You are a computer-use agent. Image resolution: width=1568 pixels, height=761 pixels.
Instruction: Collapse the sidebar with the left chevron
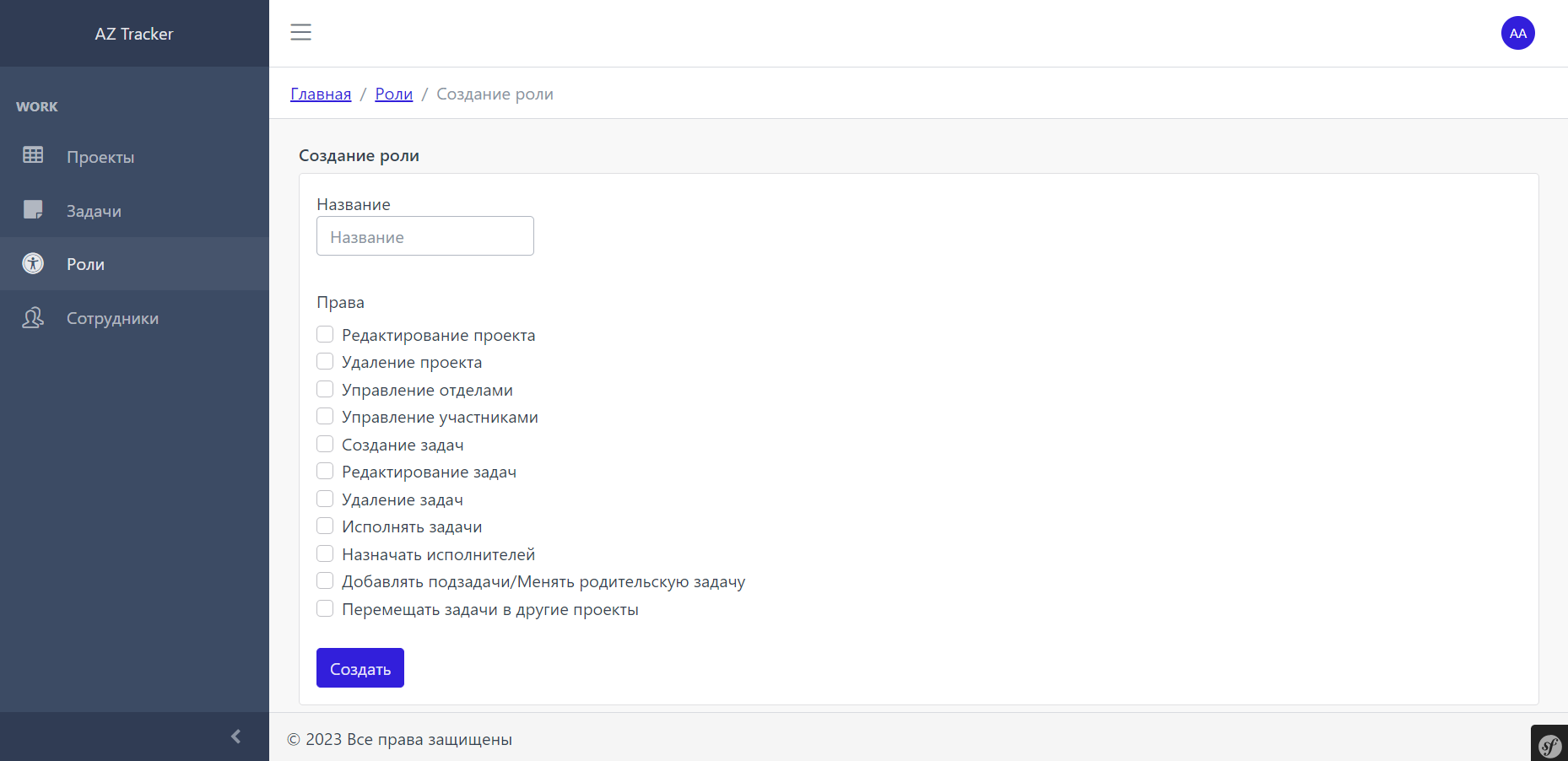pos(235,736)
